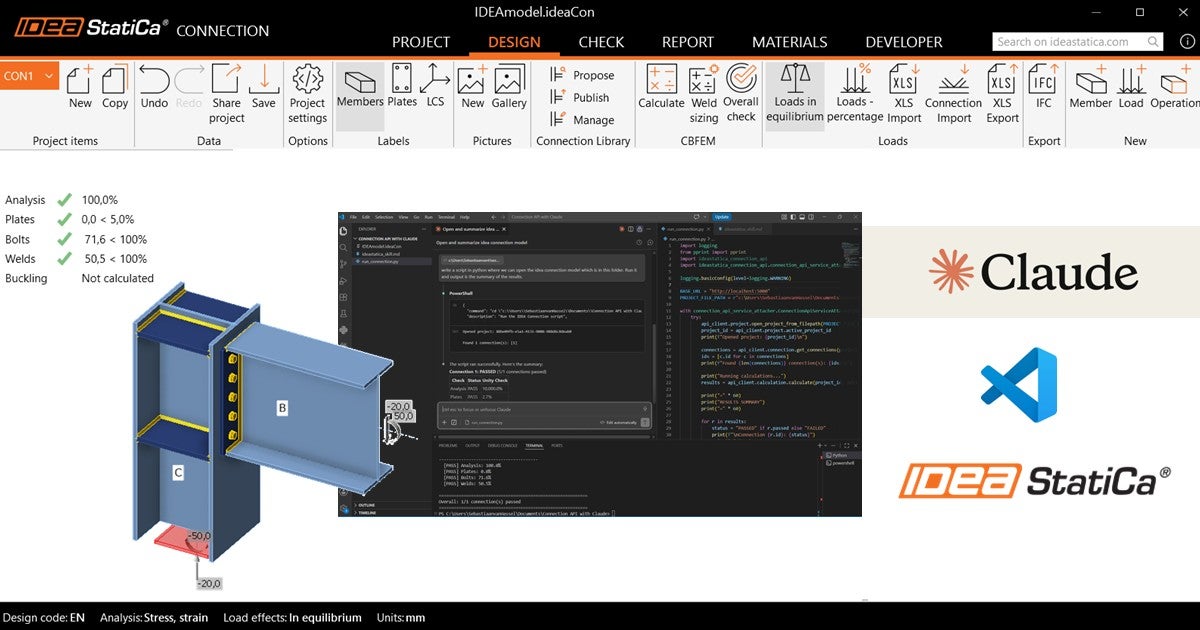Click Design code: EN in status bar
This screenshot has height=630, width=1200.
click(44, 618)
